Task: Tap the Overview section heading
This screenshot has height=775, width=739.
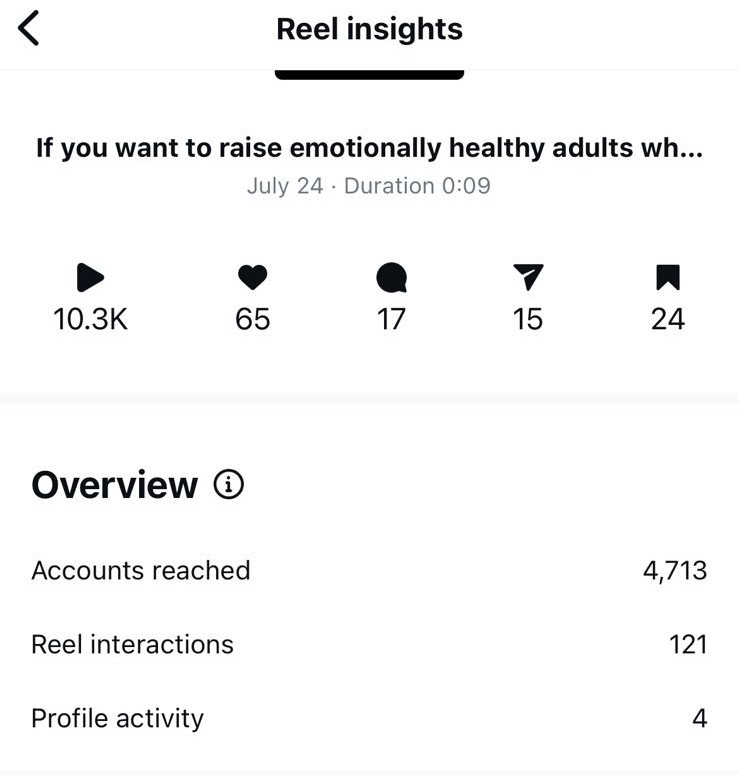Action: pyautogui.click(x=115, y=485)
